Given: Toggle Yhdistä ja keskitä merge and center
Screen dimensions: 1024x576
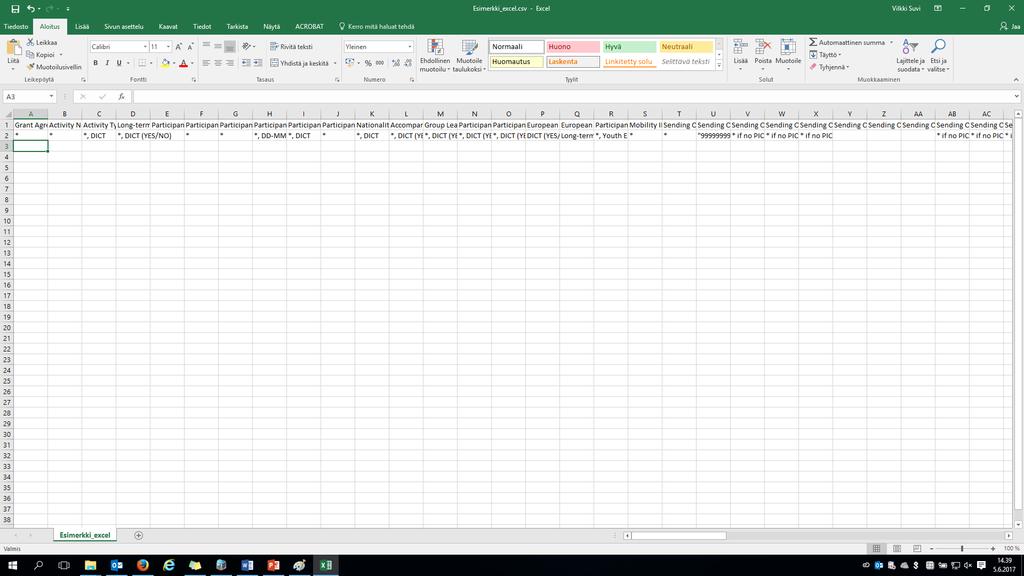Looking at the screenshot, I should point(300,63).
